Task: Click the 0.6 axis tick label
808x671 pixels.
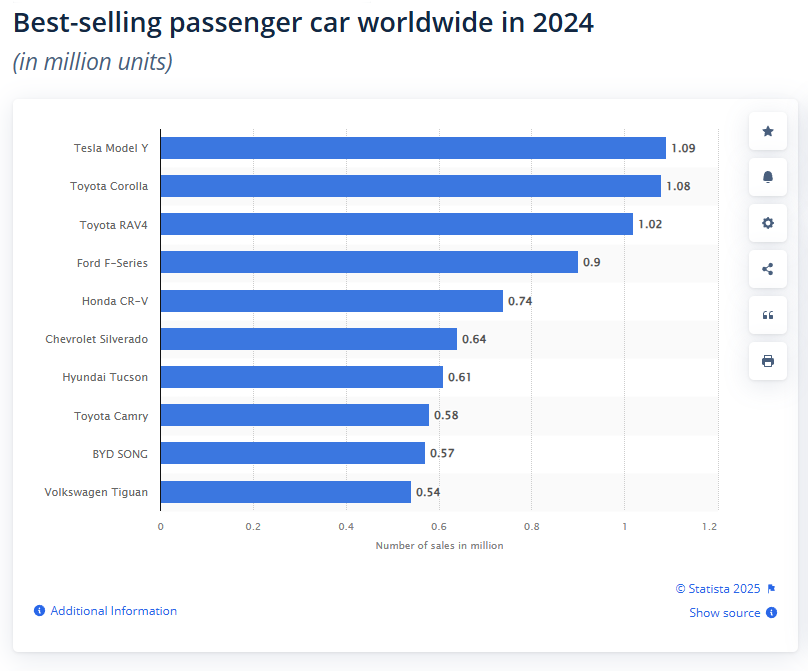Action: (x=439, y=527)
